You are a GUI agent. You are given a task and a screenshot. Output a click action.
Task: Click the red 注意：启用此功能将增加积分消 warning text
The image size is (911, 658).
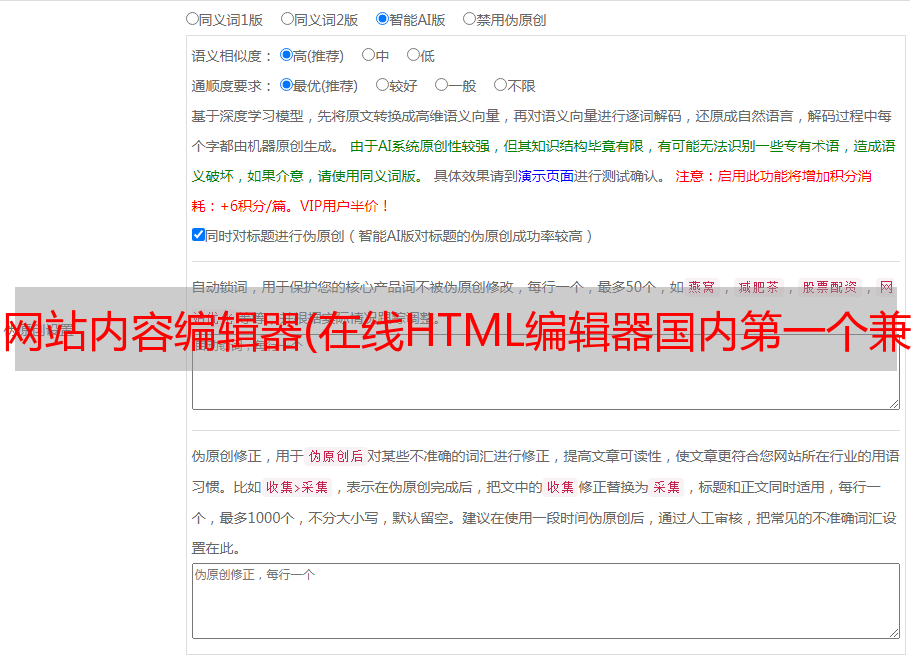773,176
